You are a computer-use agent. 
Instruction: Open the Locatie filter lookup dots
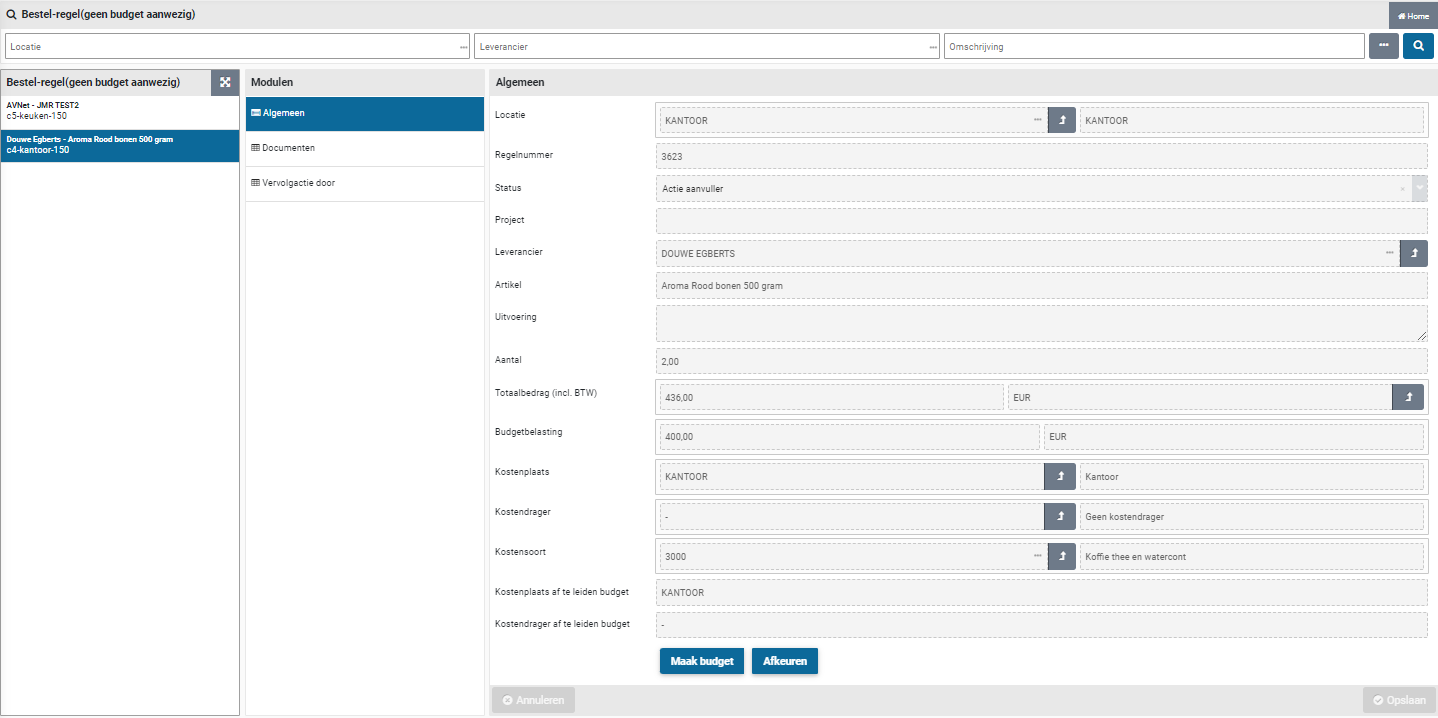(463, 47)
